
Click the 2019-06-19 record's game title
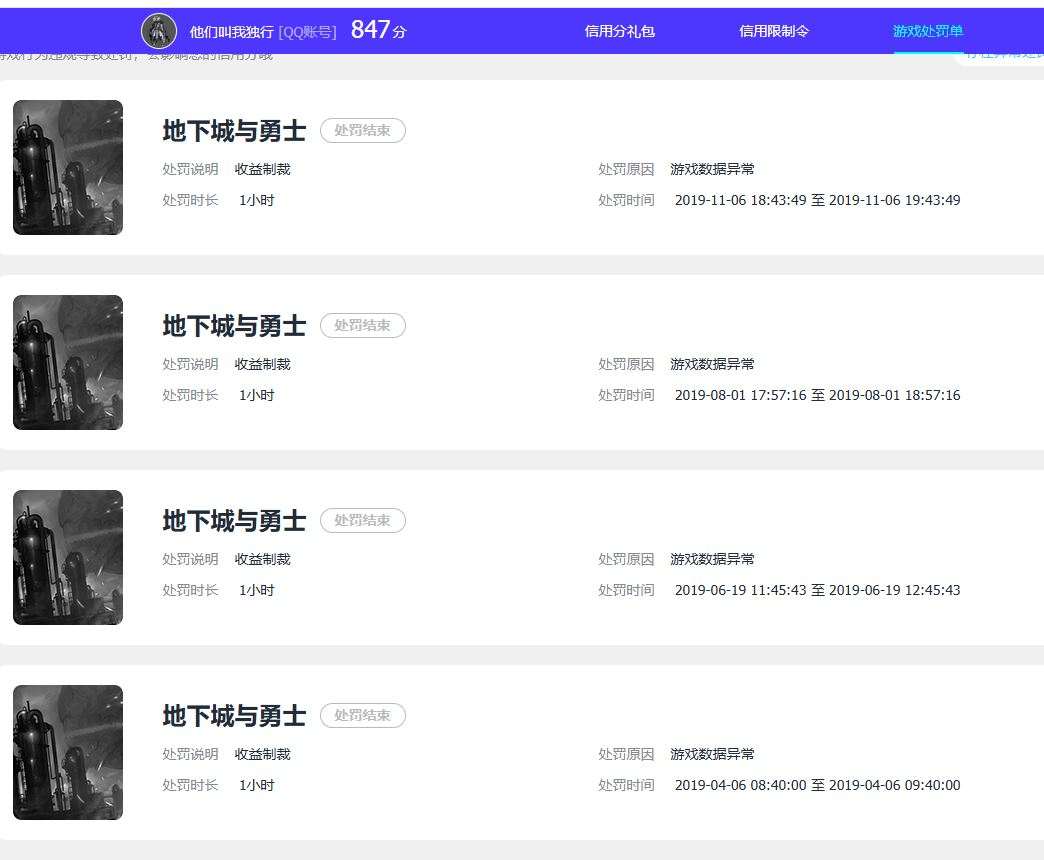[x=234, y=521]
